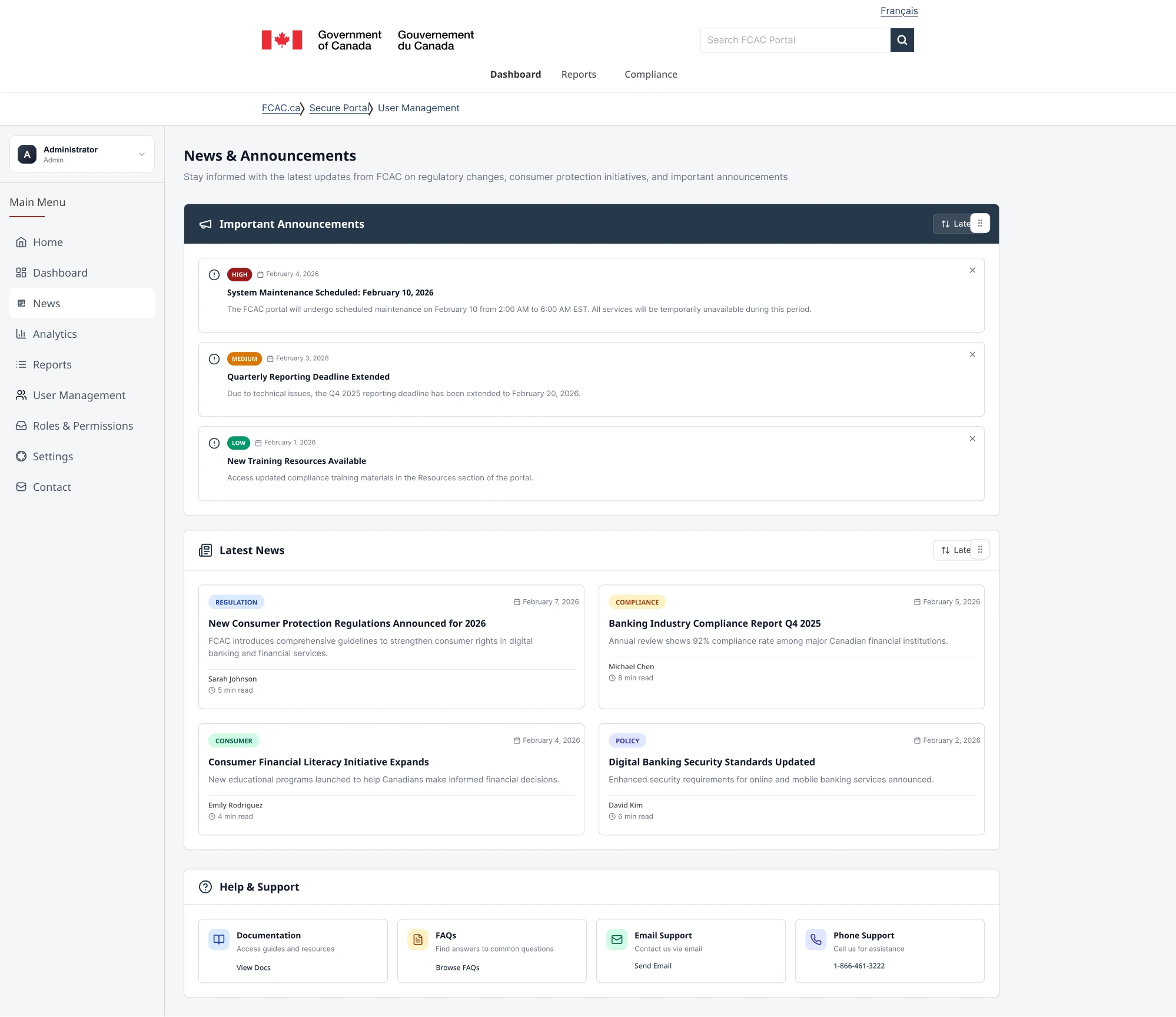Follow the Secure Portal breadcrumb link
The width and height of the screenshot is (1176, 1017).
(x=340, y=108)
